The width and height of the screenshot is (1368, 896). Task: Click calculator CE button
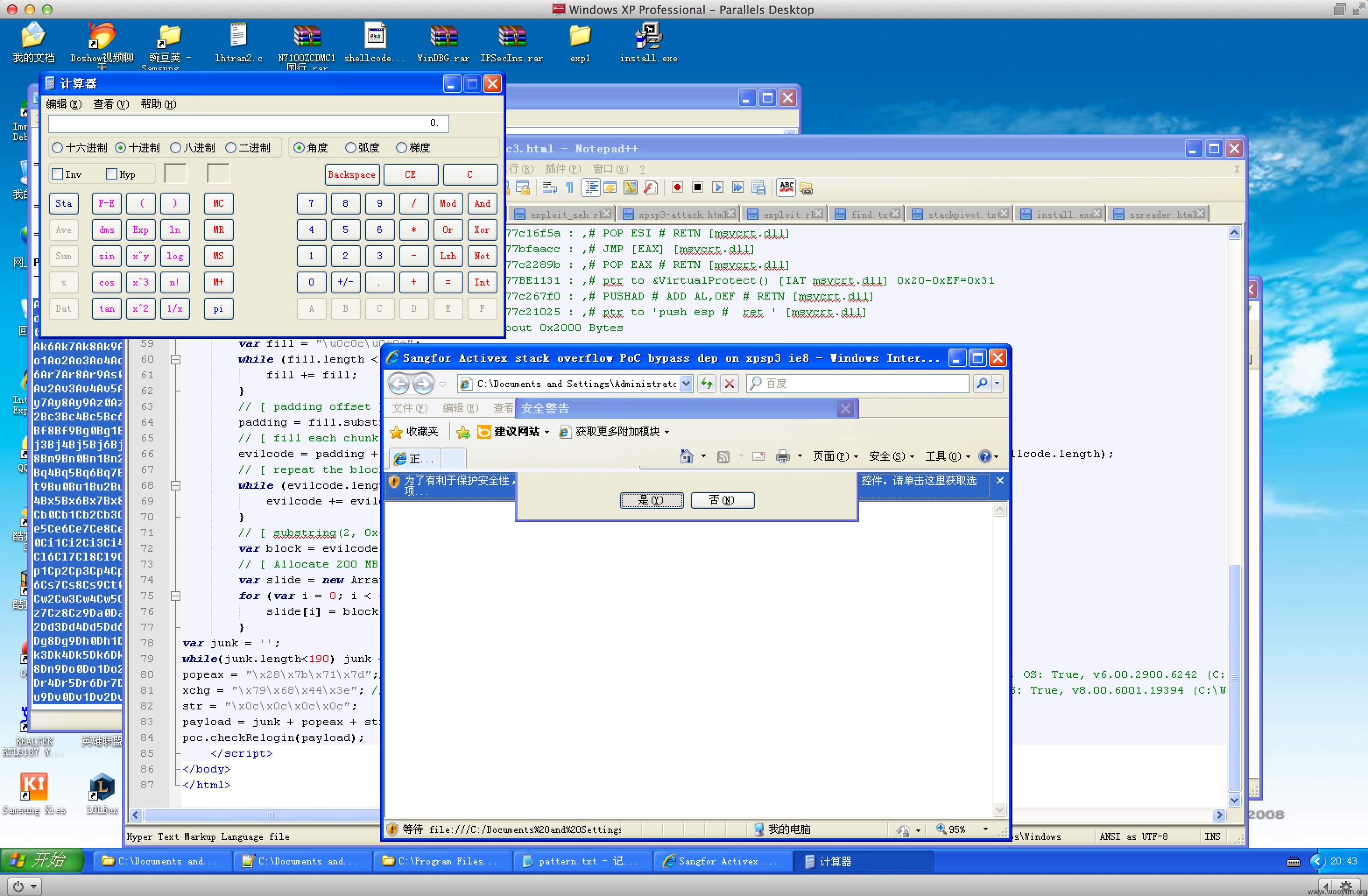pos(410,174)
